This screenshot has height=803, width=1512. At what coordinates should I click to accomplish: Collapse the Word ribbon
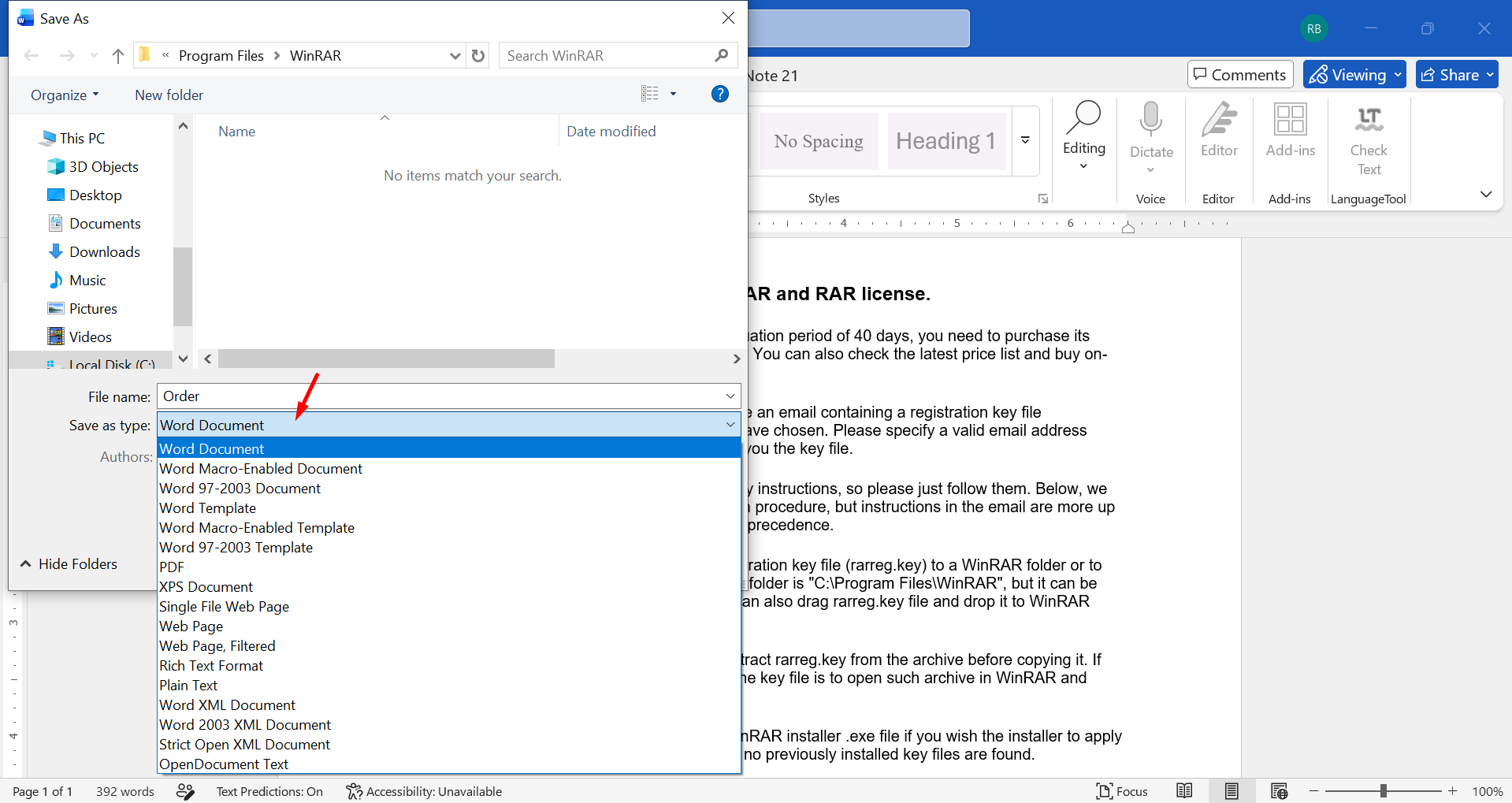pyautogui.click(x=1486, y=195)
